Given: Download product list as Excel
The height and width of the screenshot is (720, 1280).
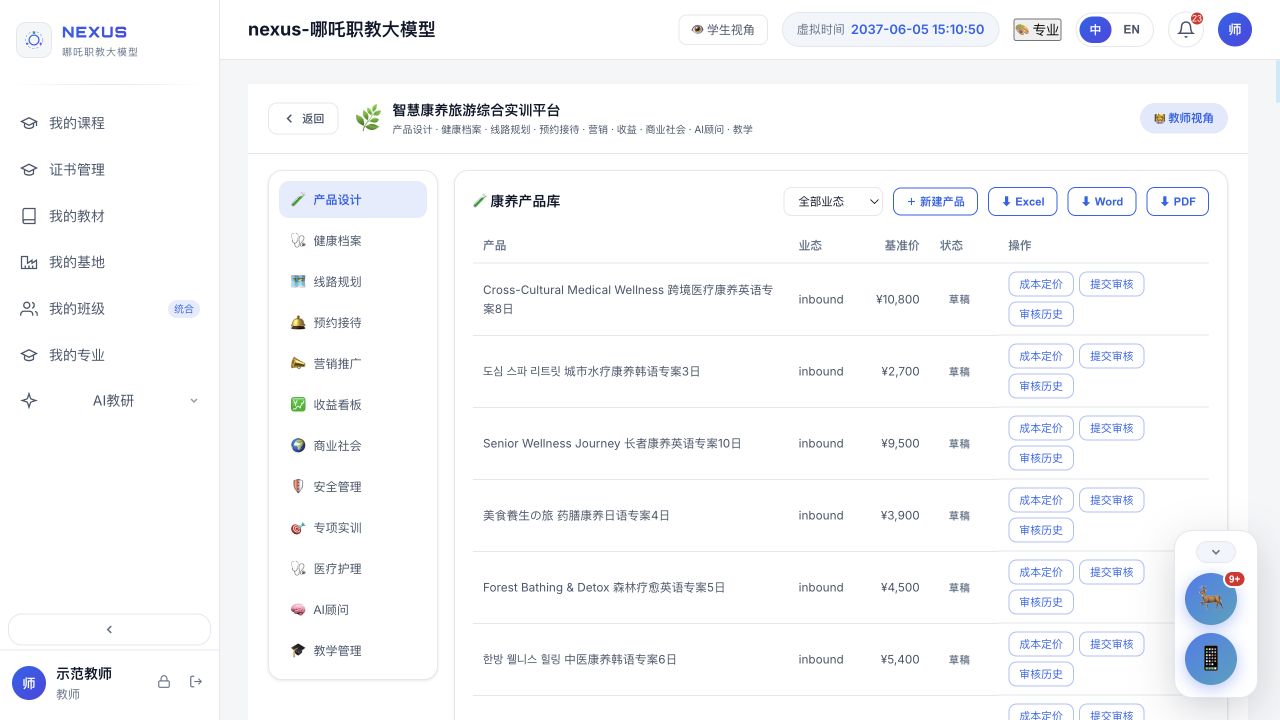Looking at the screenshot, I should click(1022, 201).
